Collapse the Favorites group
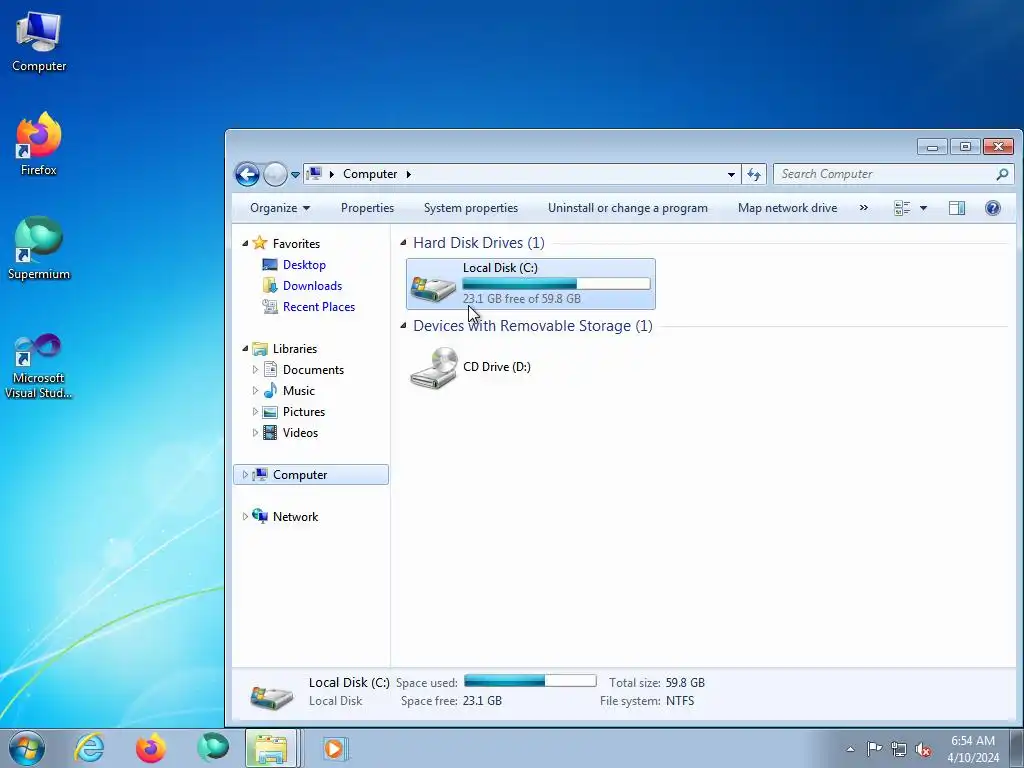 245,244
